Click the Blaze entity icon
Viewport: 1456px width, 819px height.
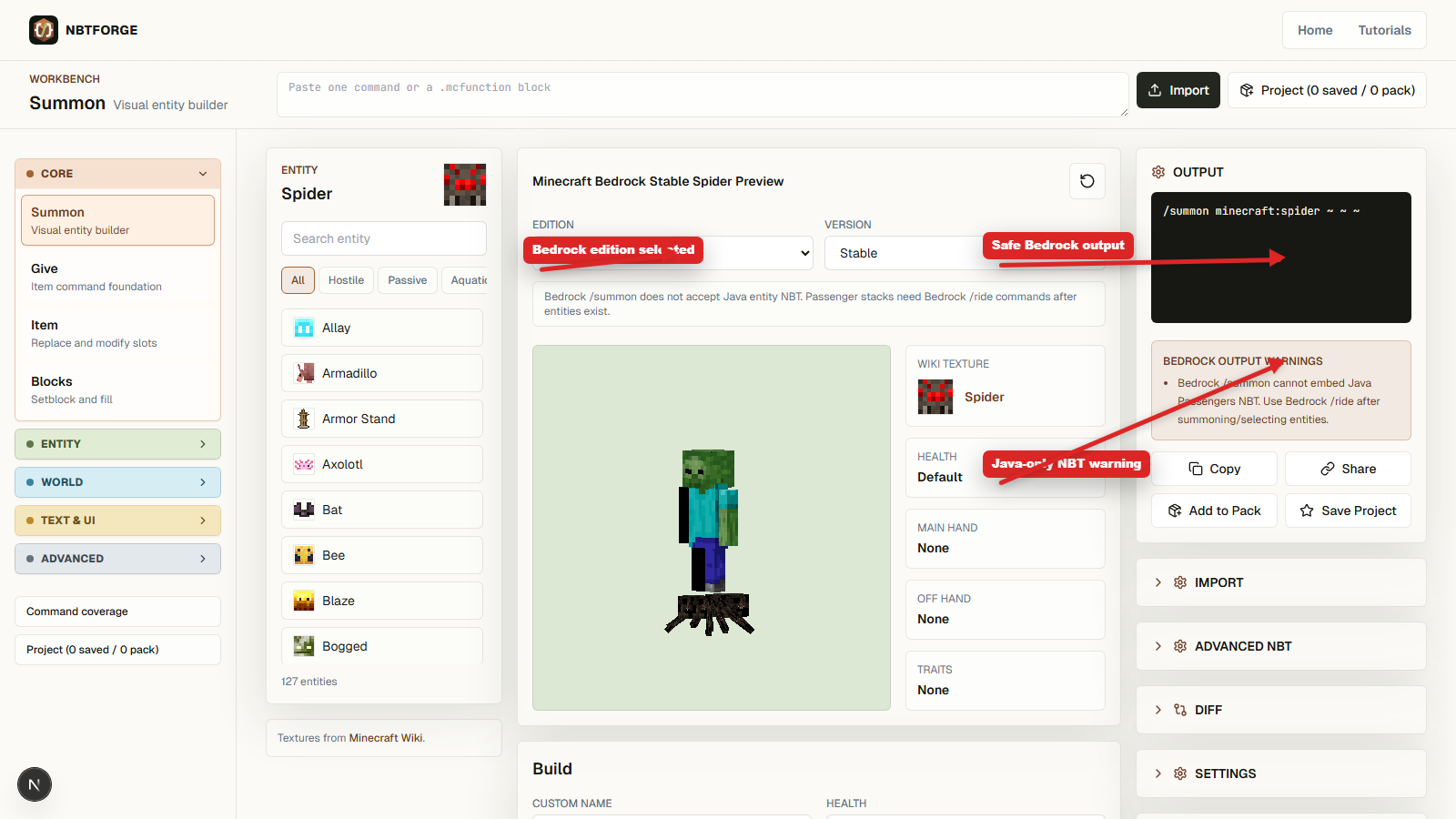click(x=304, y=601)
